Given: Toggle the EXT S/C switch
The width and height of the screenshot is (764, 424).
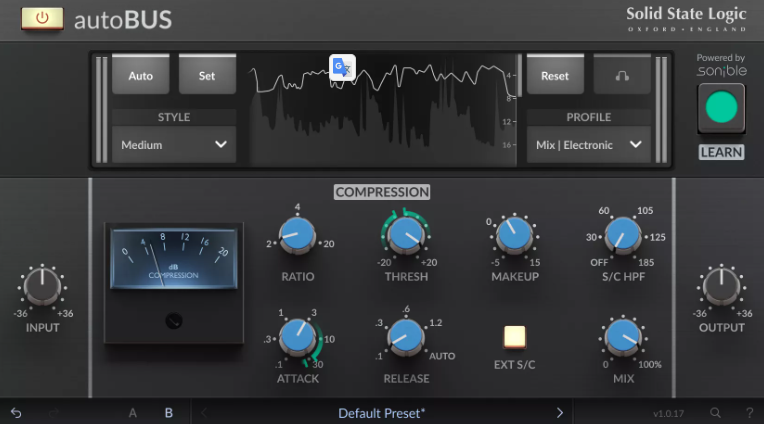Looking at the screenshot, I should pos(515,337).
